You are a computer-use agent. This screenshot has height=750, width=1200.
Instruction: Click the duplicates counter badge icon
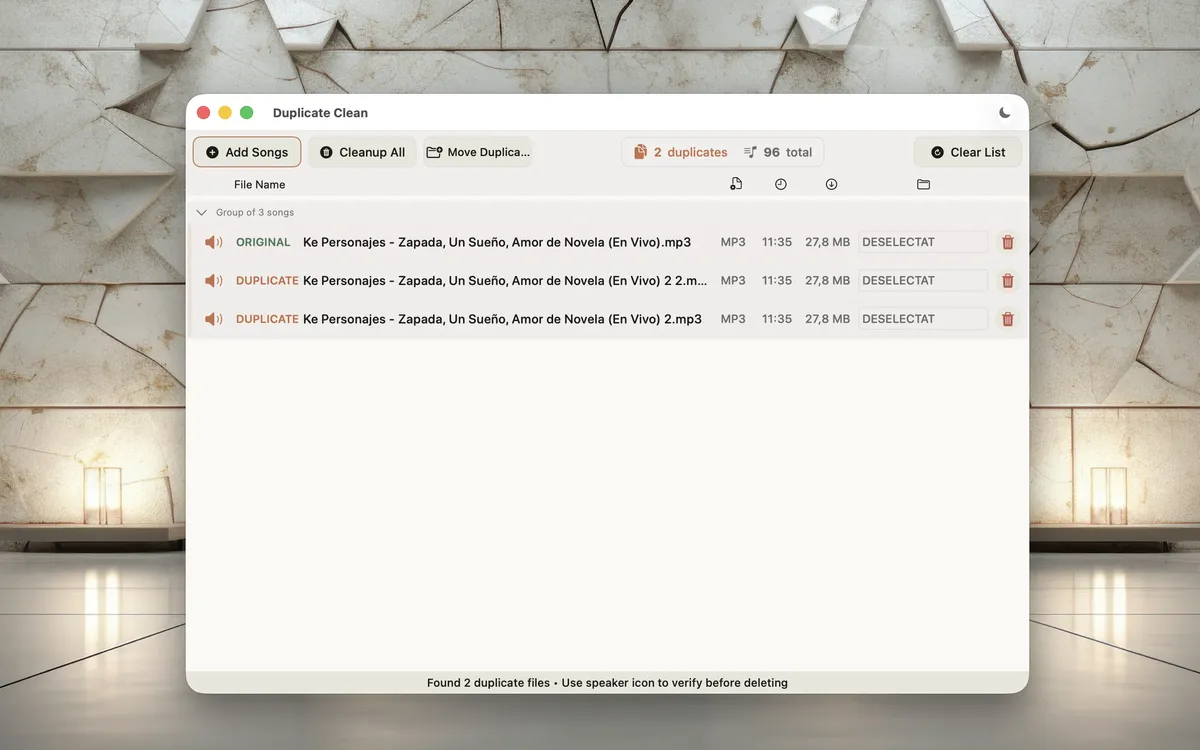(640, 151)
